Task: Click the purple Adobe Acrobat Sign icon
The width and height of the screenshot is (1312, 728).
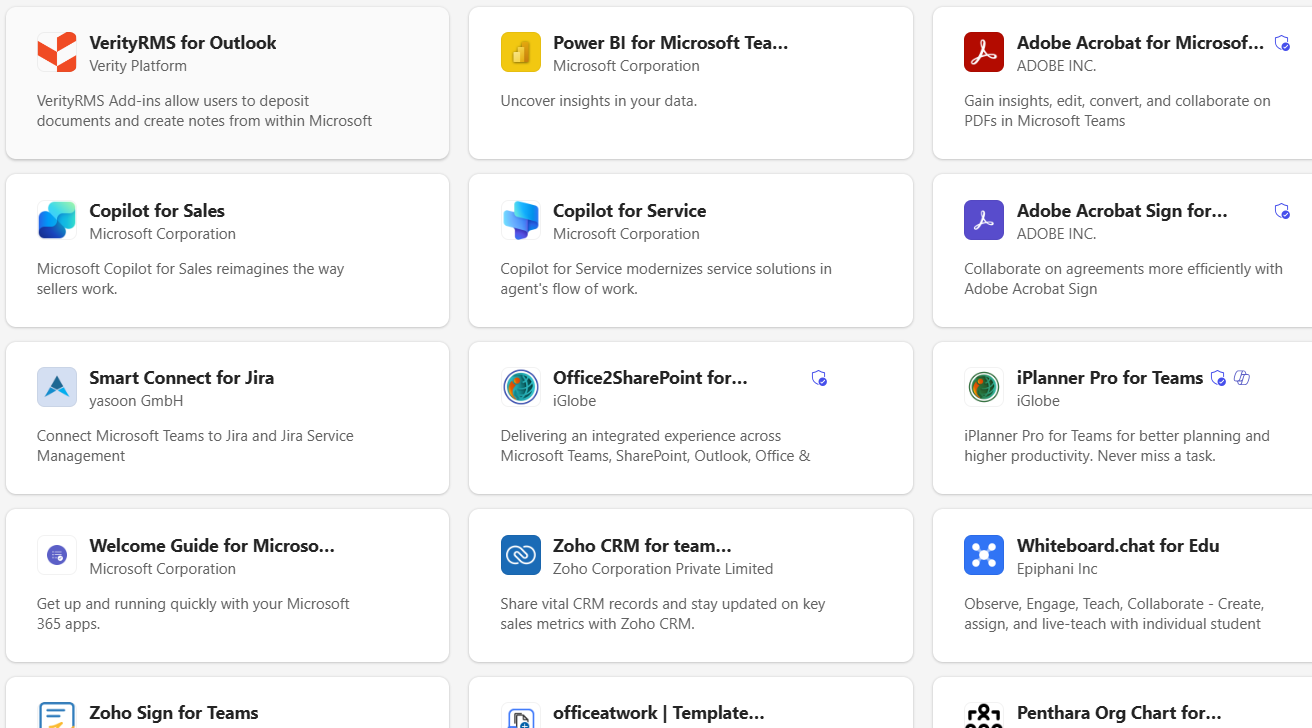Action: (x=984, y=220)
